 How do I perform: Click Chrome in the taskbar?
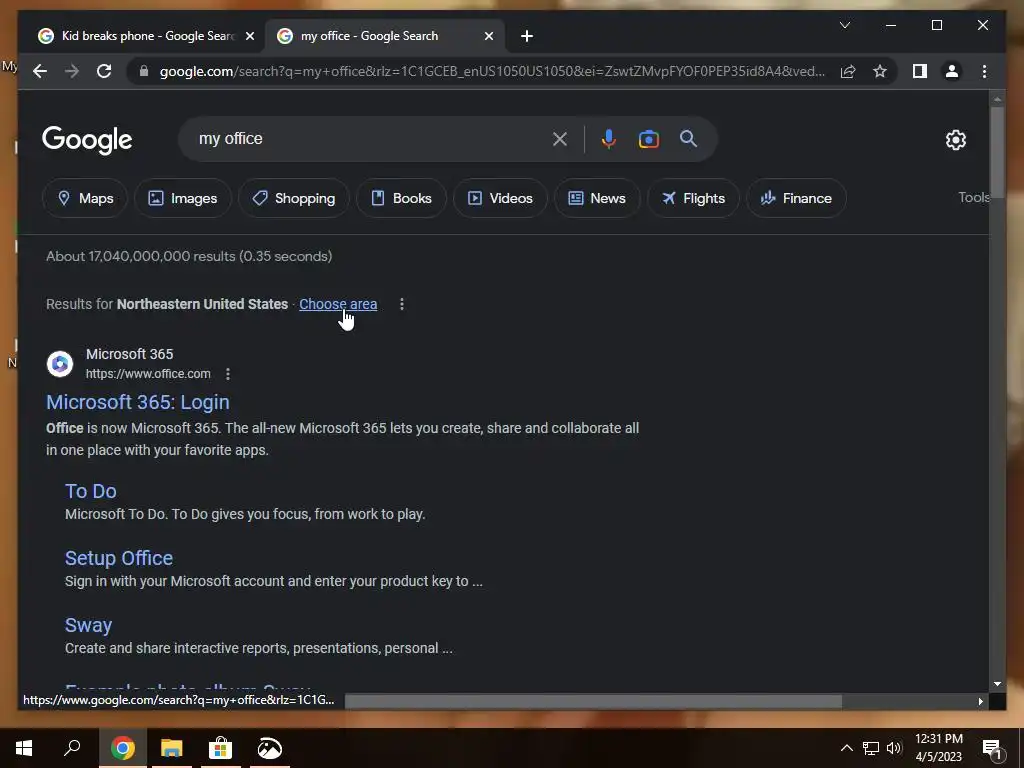click(x=122, y=748)
